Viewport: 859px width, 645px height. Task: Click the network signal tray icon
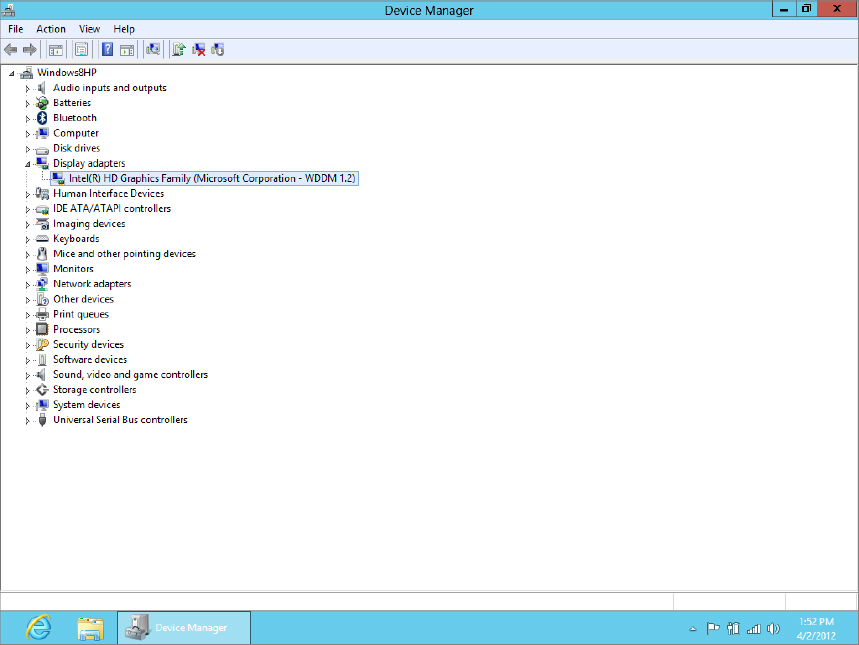[754, 629]
